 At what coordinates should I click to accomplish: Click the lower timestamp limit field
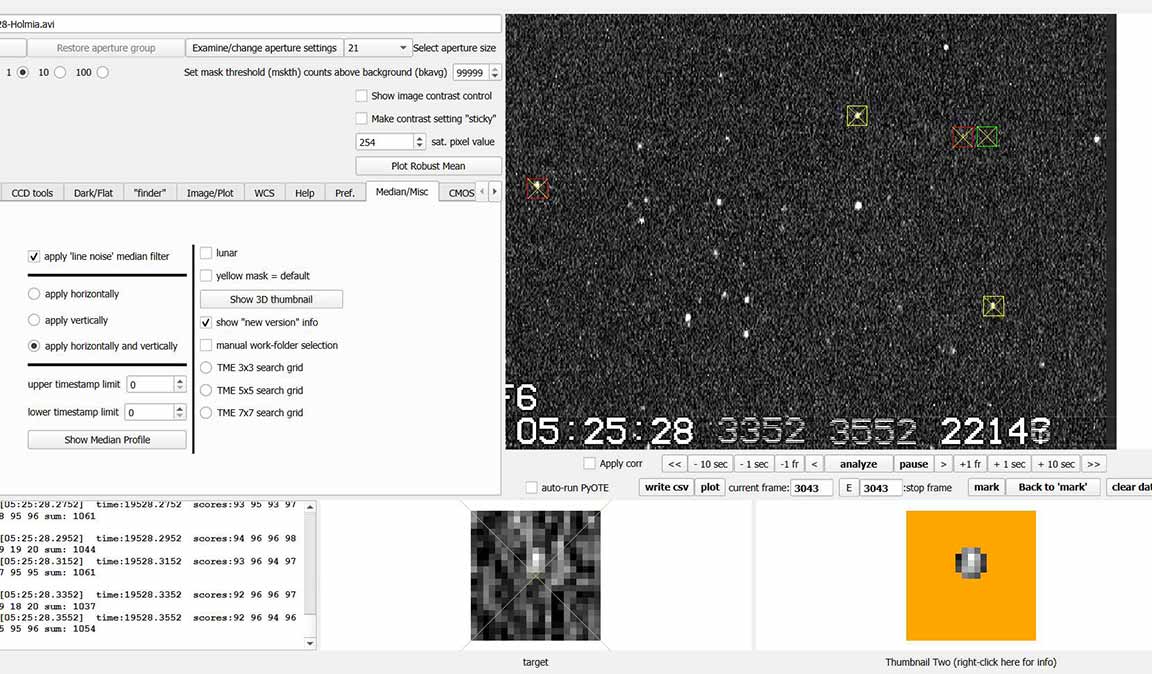(150, 412)
